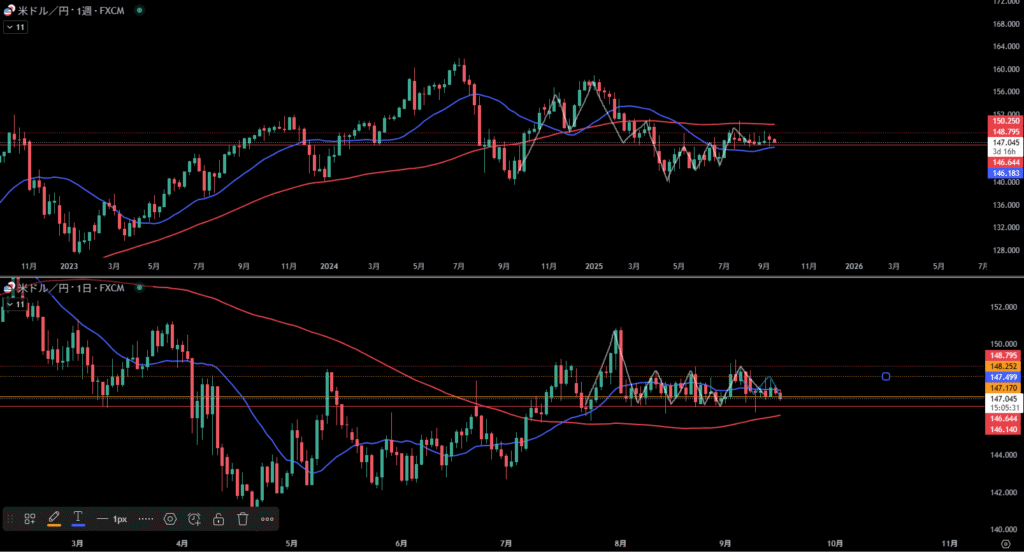Image resolution: width=1024 pixels, height=552 pixels.
Task: Click daily chart green market status dot
Action: tap(139, 288)
